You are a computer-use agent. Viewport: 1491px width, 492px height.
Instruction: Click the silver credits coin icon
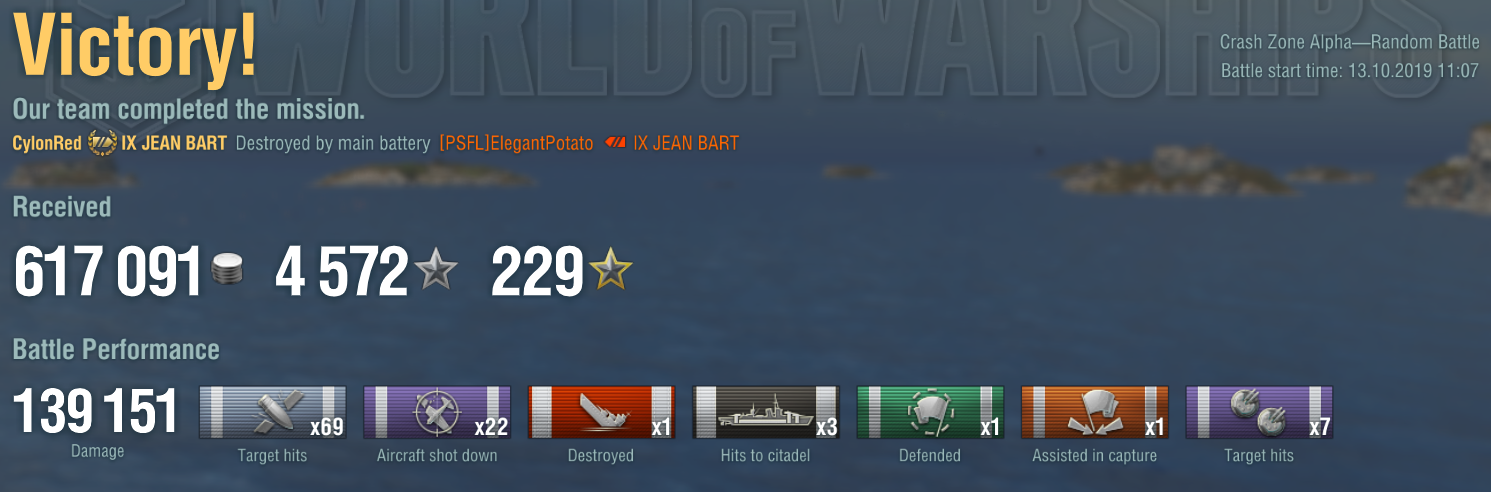(x=228, y=271)
